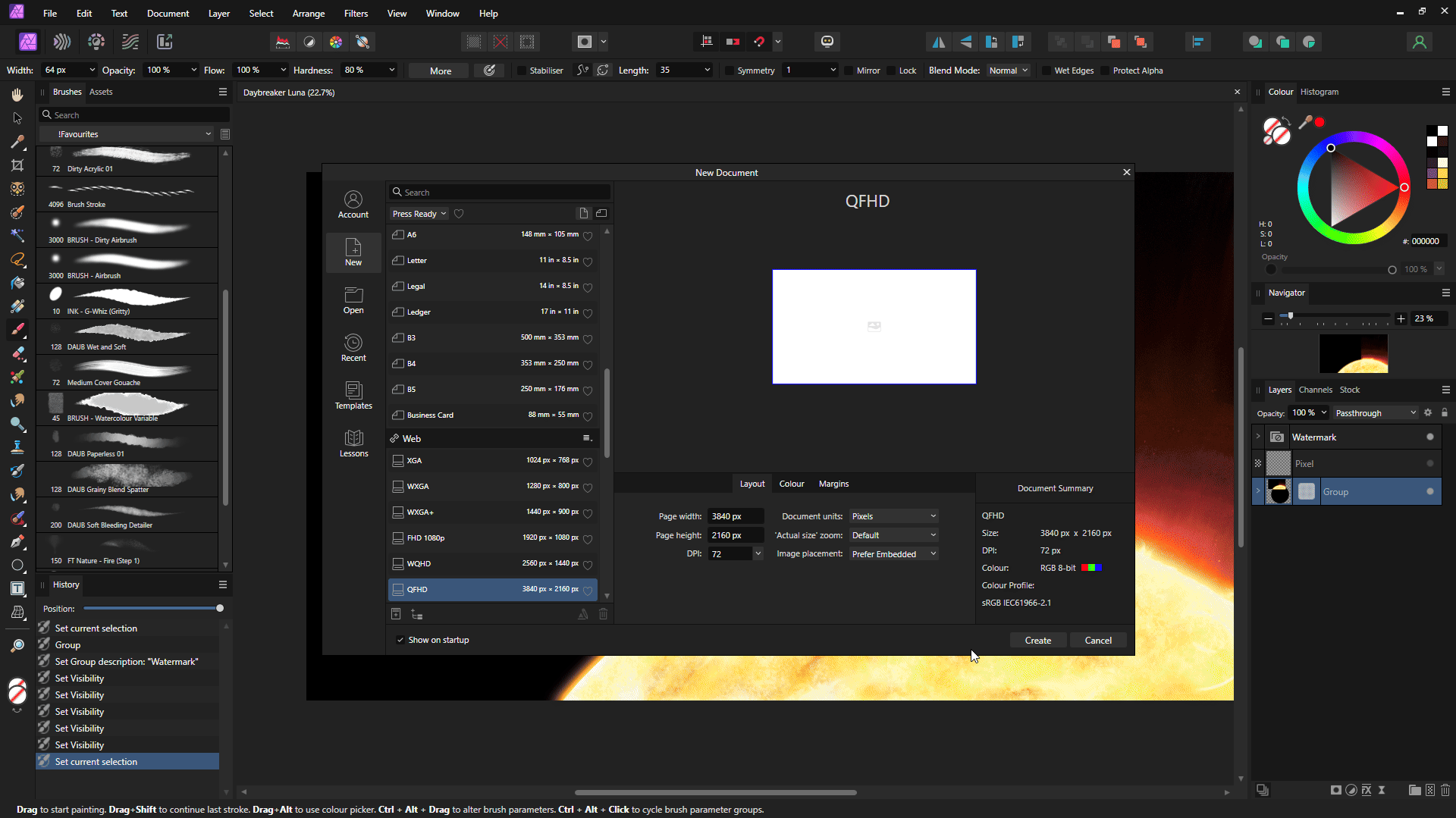Open the Filters menu
Viewport: 1456px width, 818px height.
pyautogui.click(x=356, y=13)
